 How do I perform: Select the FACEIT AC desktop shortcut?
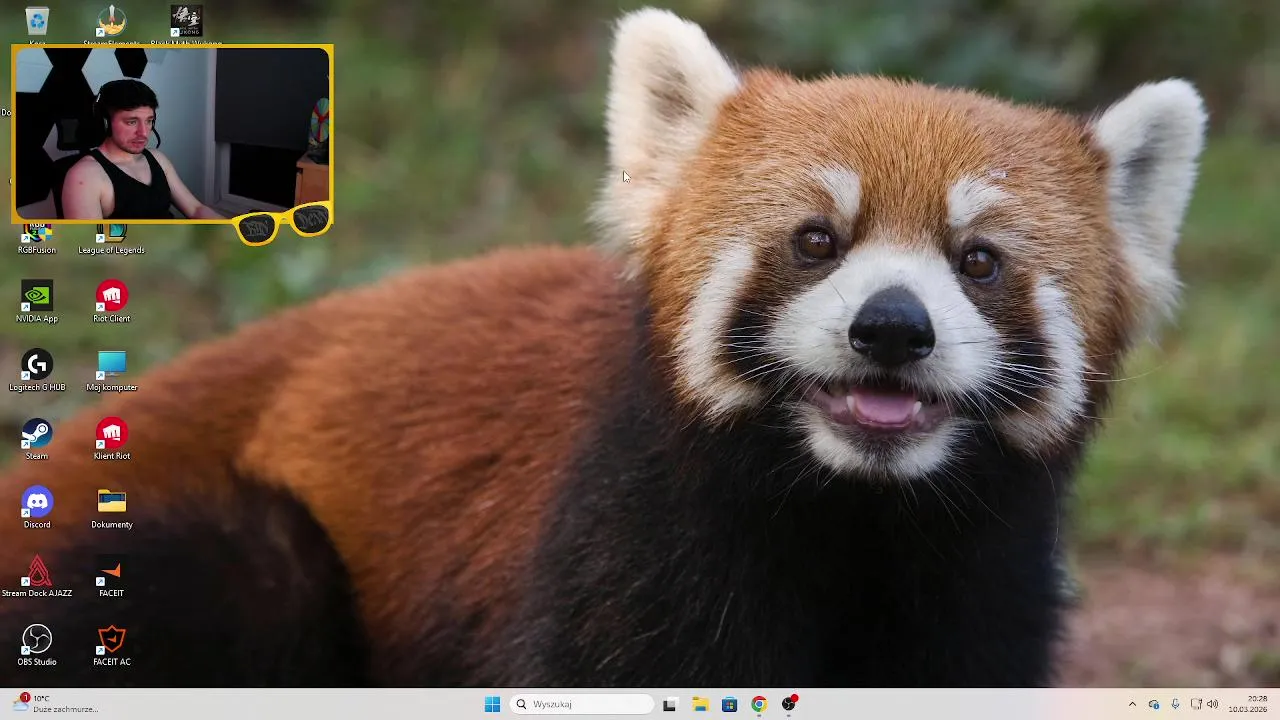[x=111, y=646]
